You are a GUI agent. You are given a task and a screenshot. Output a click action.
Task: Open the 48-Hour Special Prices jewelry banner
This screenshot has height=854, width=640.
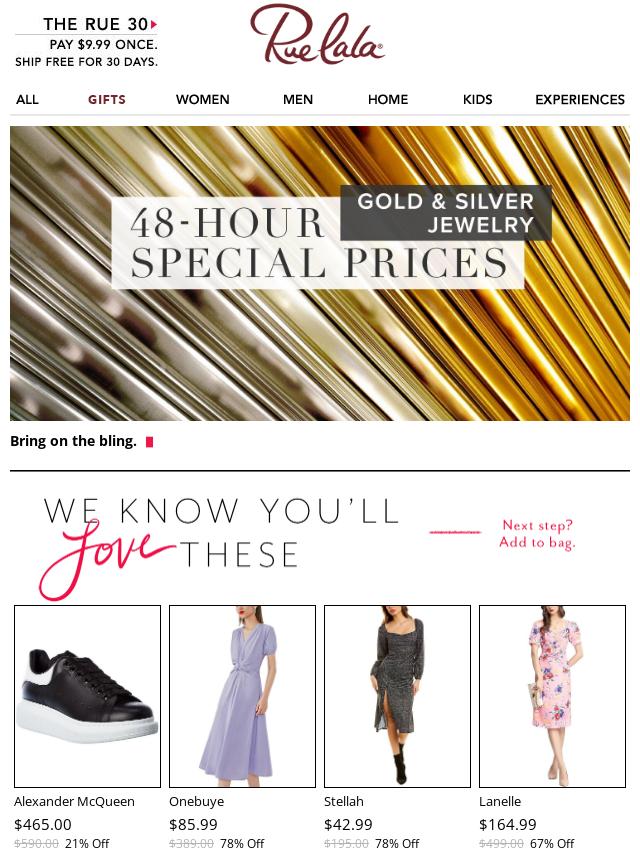tap(320, 273)
